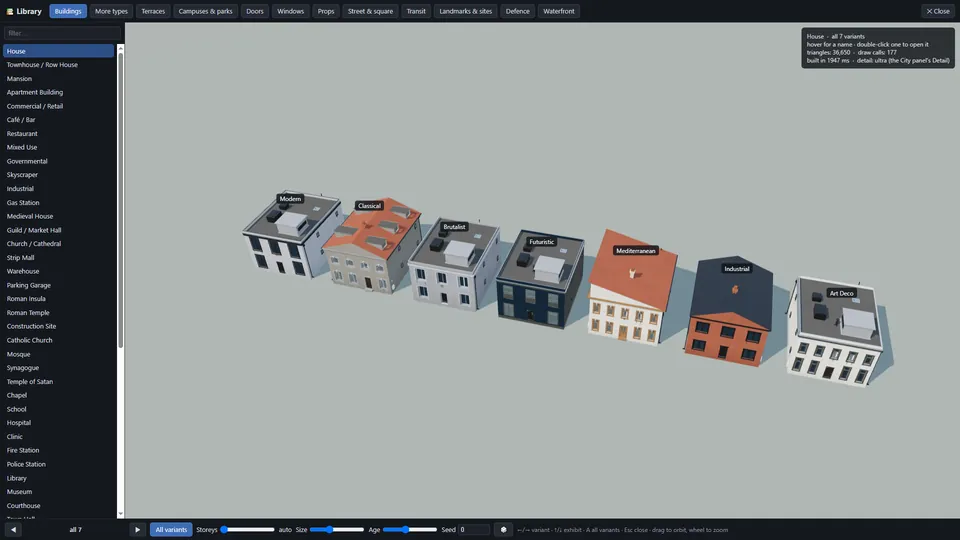Open the Landmarks & sites tab
The width and height of the screenshot is (960, 540).
click(x=465, y=11)
